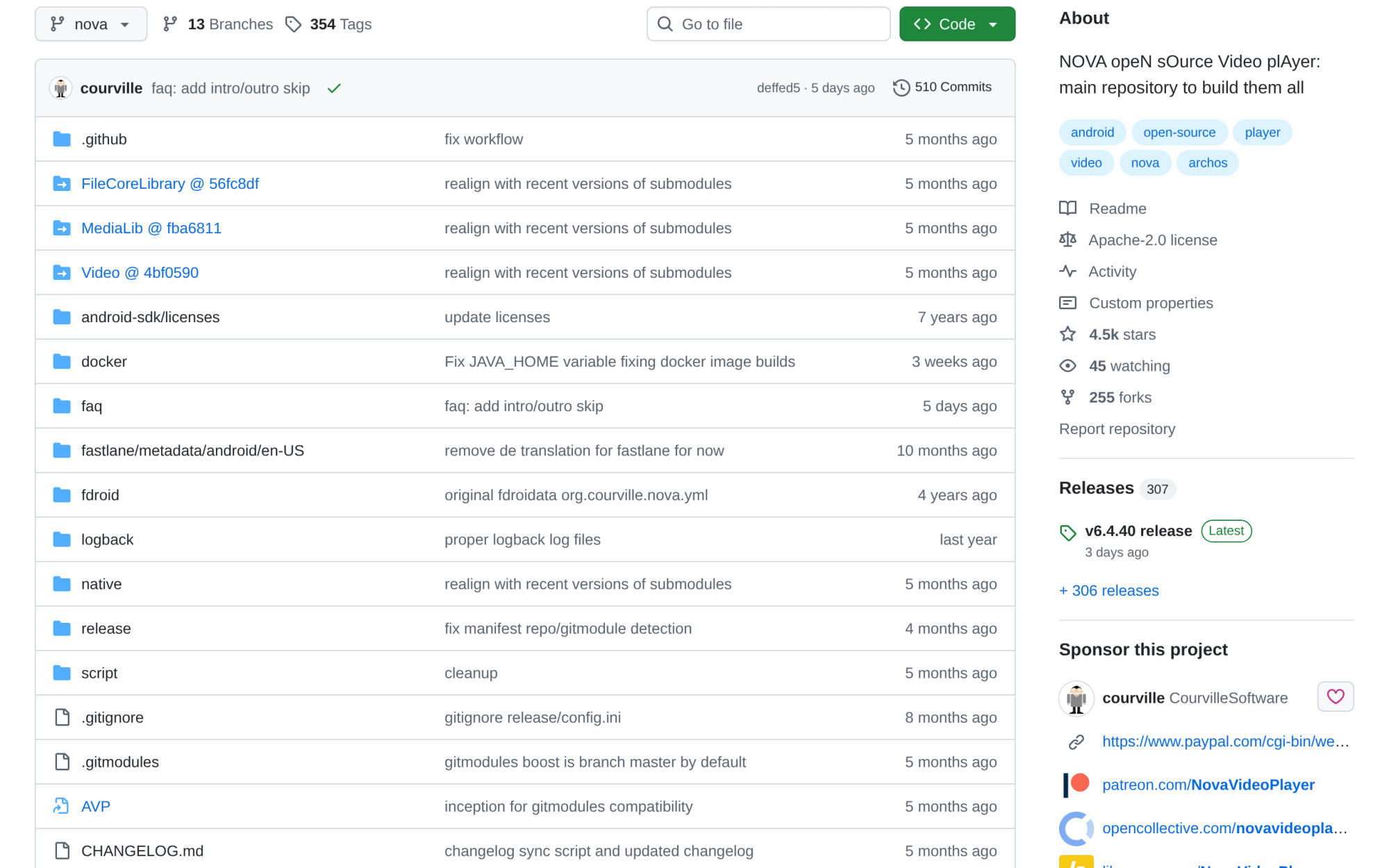Click the MediaLib submodule icon
Screen dimensions: 1389x868
point(62,228)
